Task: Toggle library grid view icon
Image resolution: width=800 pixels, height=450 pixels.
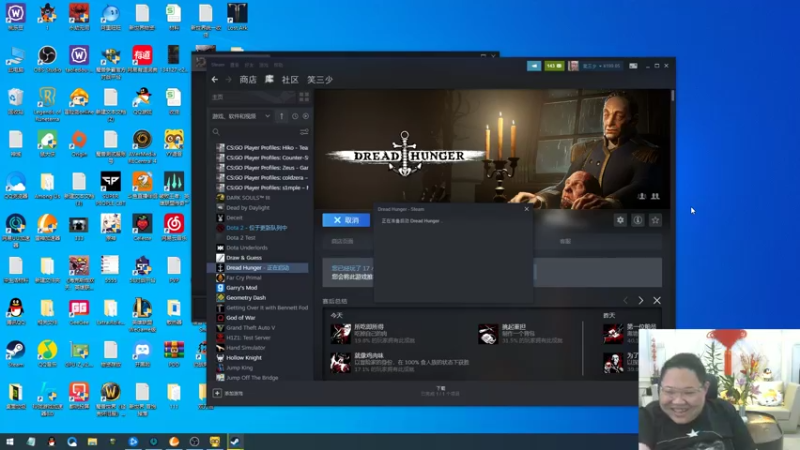Action: click(304, 97)
